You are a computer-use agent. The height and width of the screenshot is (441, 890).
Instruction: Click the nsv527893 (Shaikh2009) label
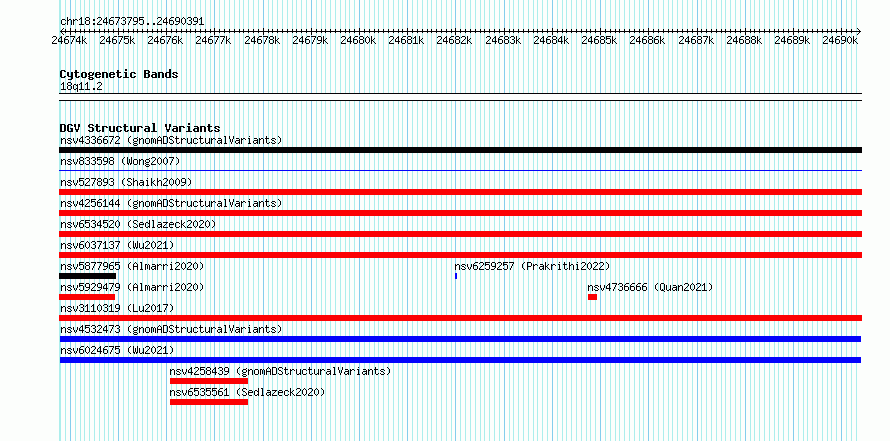126,182
